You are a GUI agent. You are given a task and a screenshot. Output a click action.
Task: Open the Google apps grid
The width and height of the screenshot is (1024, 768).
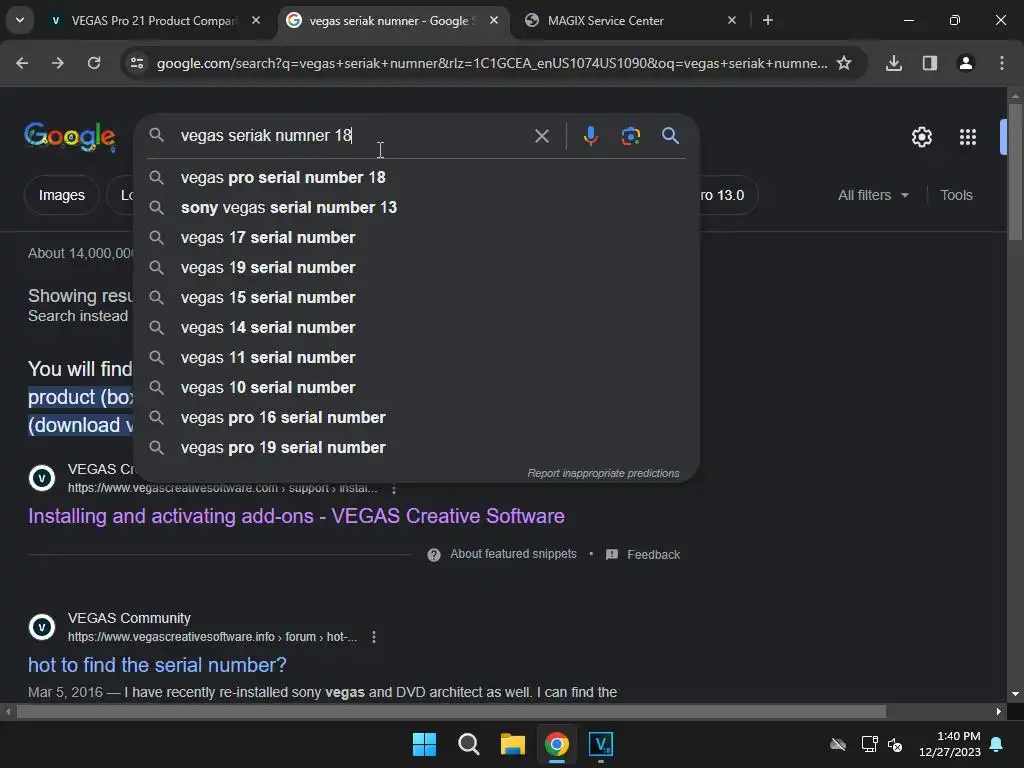click(x=968, y=137)
